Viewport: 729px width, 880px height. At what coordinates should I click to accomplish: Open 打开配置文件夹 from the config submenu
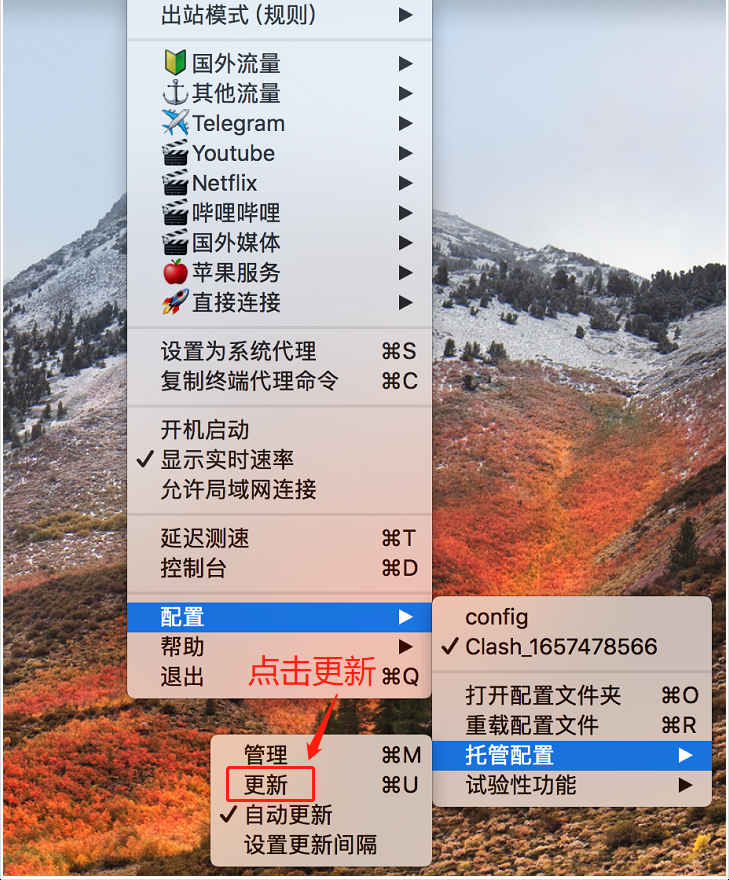[572, 695]
